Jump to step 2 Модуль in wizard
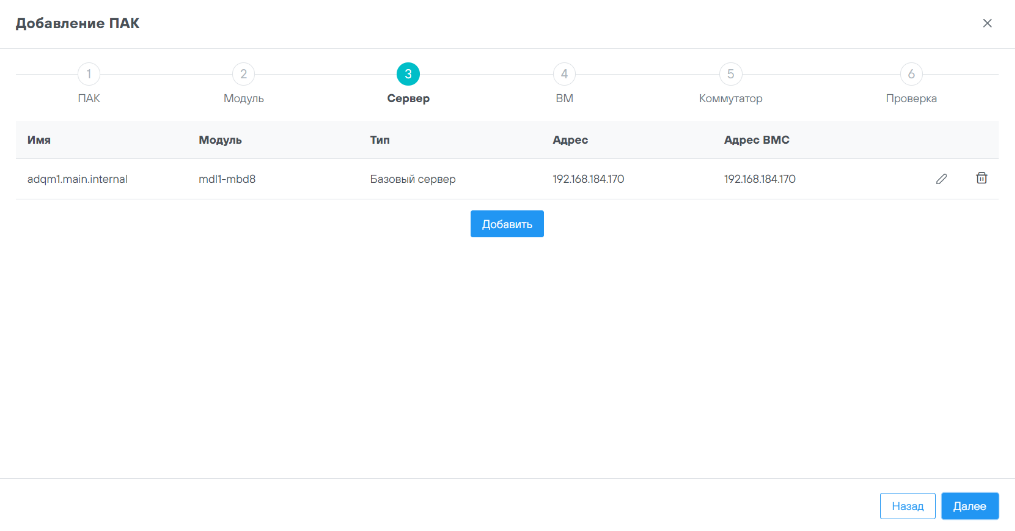The height and width of the screenshot is (531, 1015). 243,74
